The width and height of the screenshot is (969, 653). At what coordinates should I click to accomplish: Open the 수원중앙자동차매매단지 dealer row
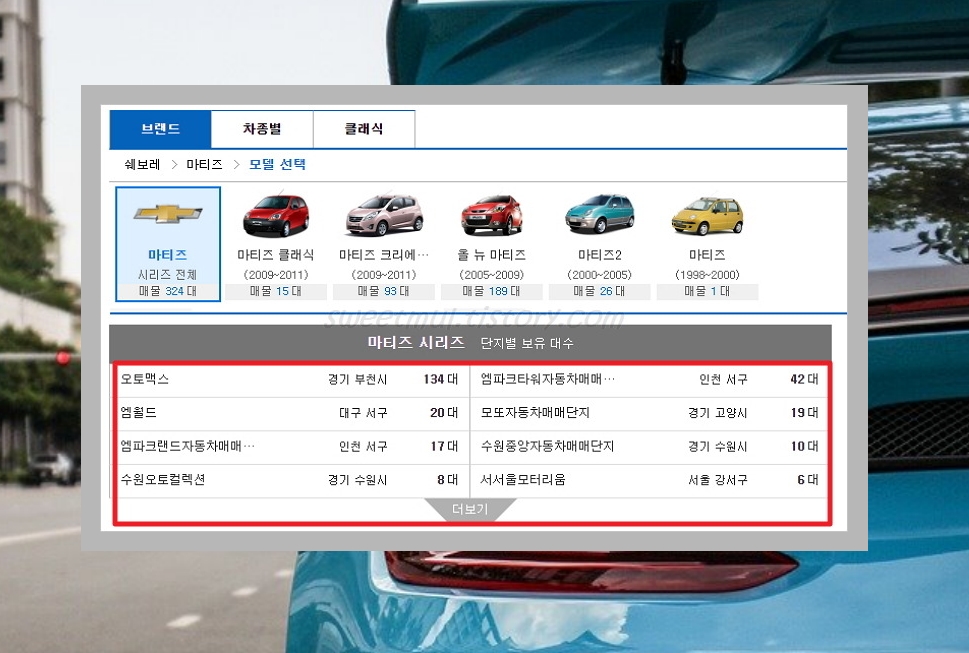tap(649, 446)
